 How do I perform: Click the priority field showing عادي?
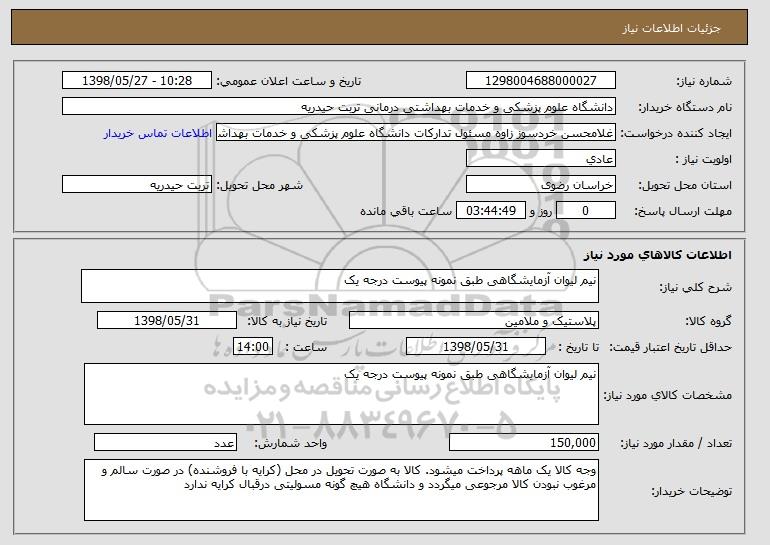[541, 159]
